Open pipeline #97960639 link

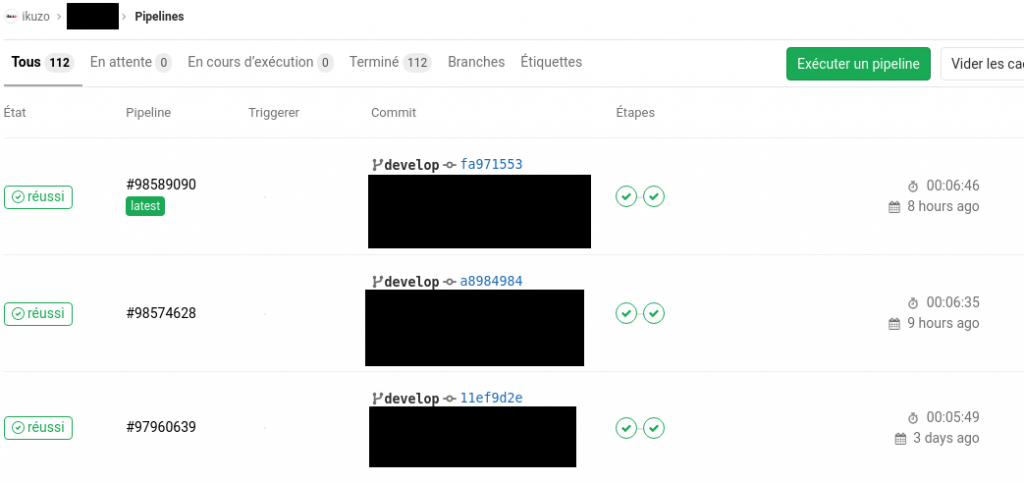(161, 428)
